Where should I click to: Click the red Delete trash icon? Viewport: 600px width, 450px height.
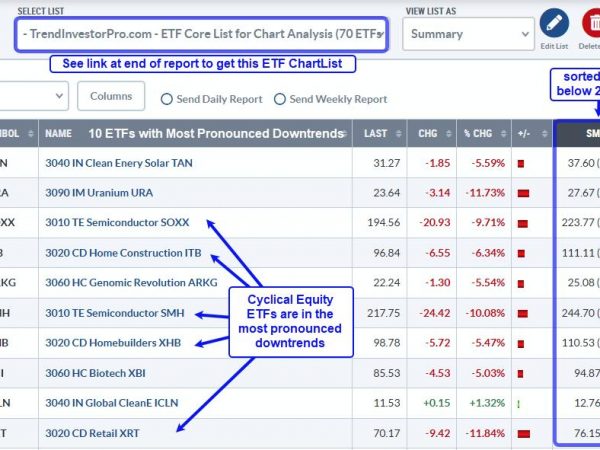(x=592, y=23)
